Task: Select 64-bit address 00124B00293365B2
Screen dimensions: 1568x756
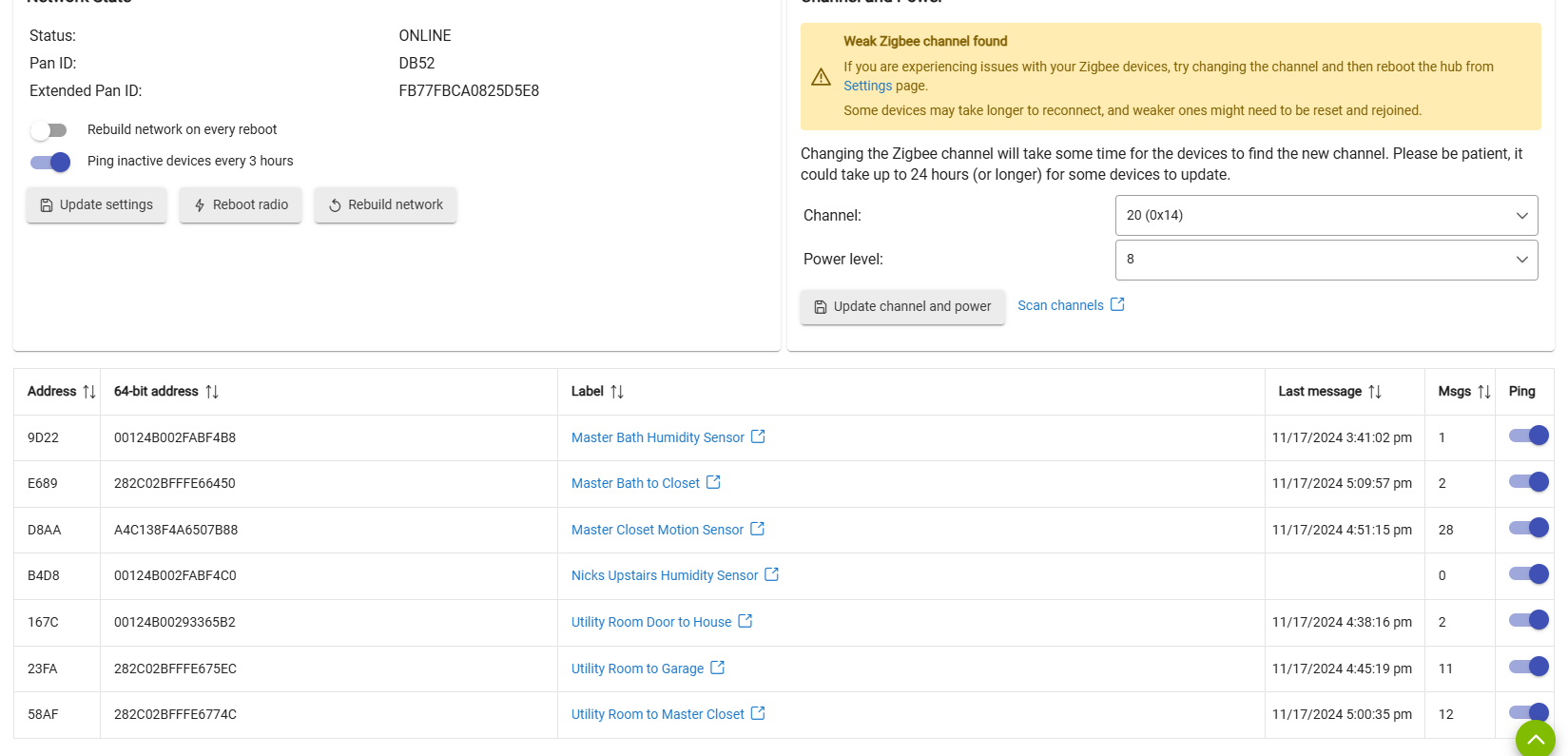Action: tap(175, 622)
